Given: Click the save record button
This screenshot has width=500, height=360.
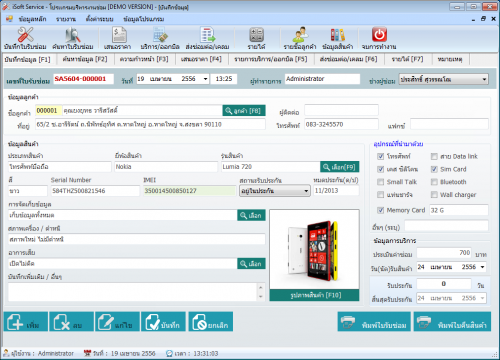Looking at the screenshot, I should coord(163,322).
